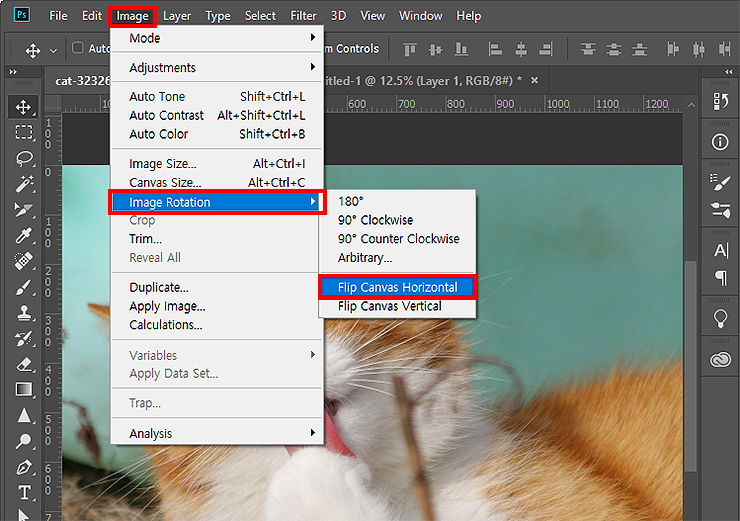The height and width of the screenshot is (521, 740).
Task: Choose Image Size command
Action: pyautogui.click(x=217, y=163)
